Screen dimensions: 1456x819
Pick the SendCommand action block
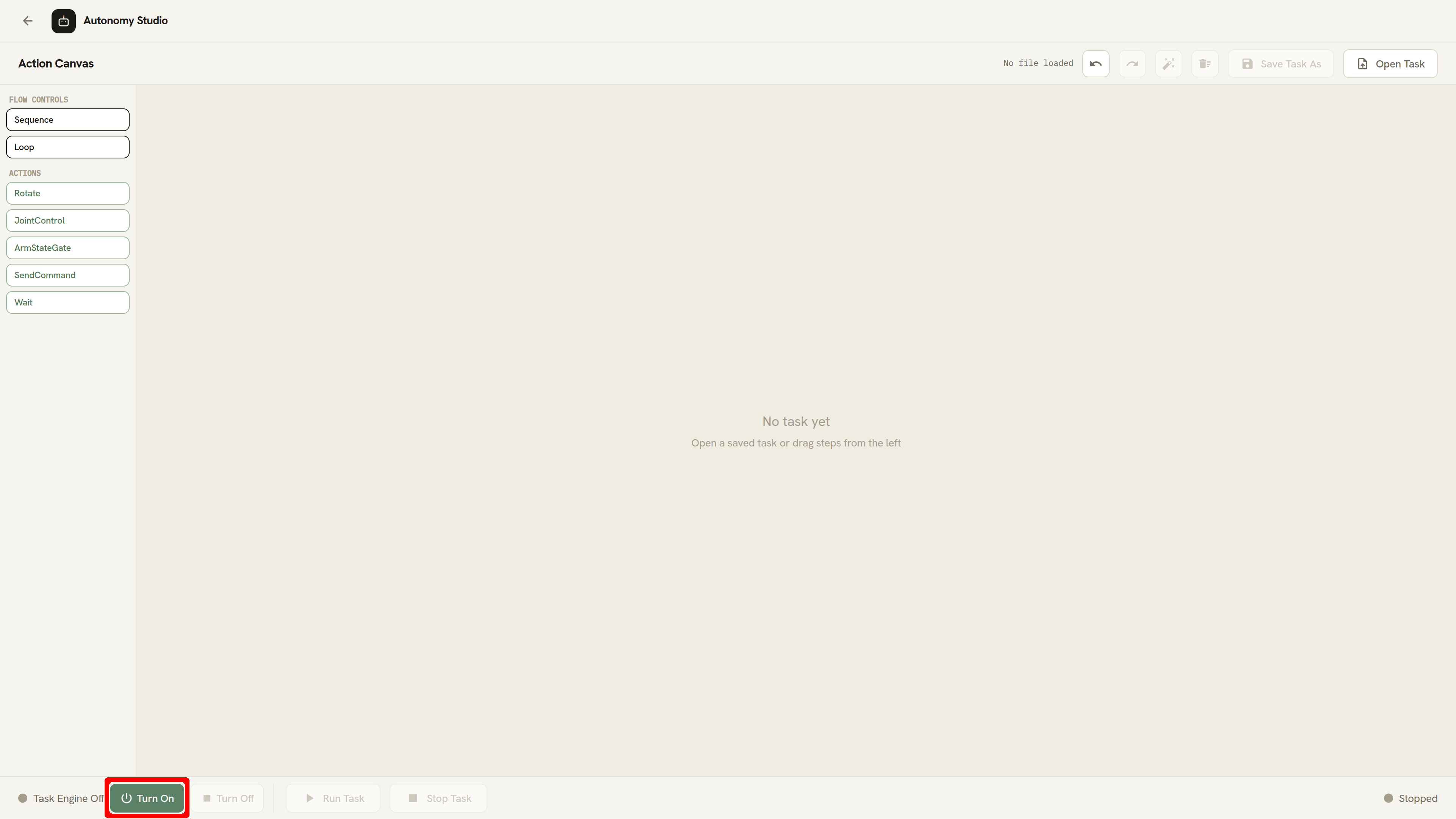[x=68, y=275]
